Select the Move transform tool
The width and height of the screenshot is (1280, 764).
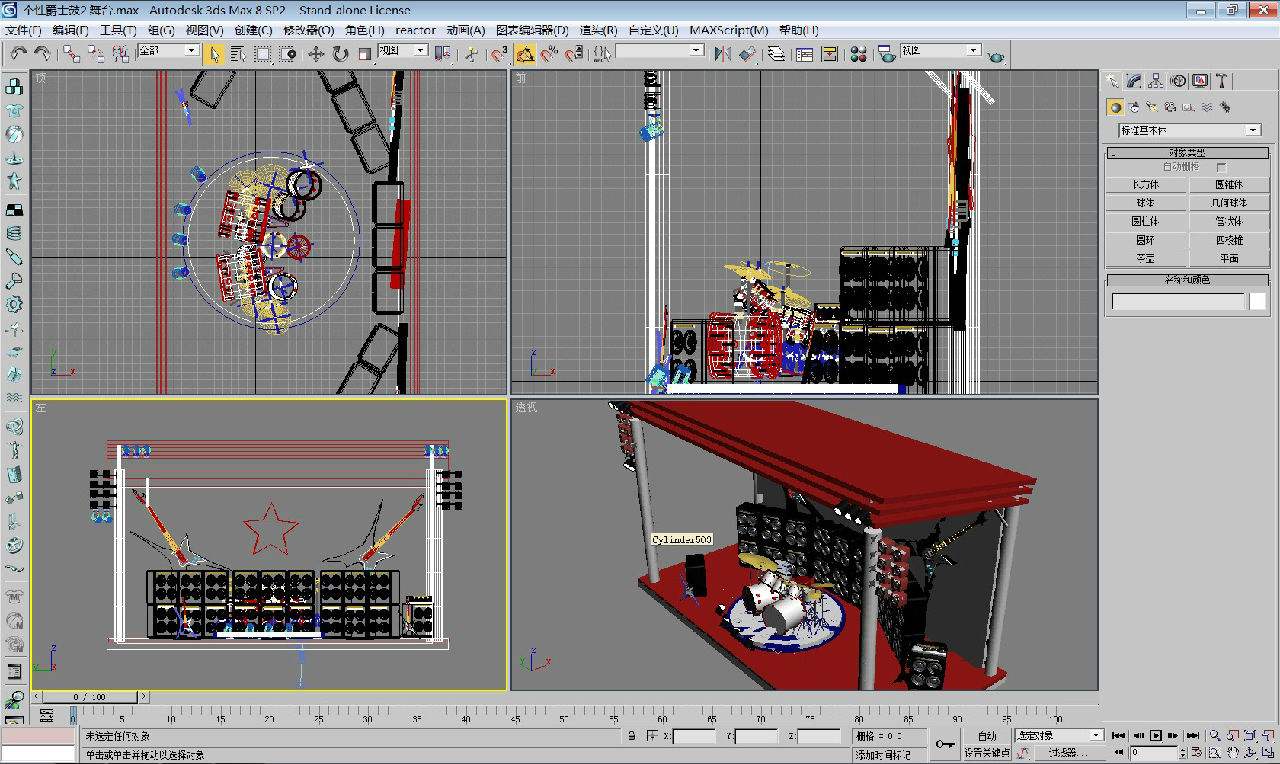(316, 54)
